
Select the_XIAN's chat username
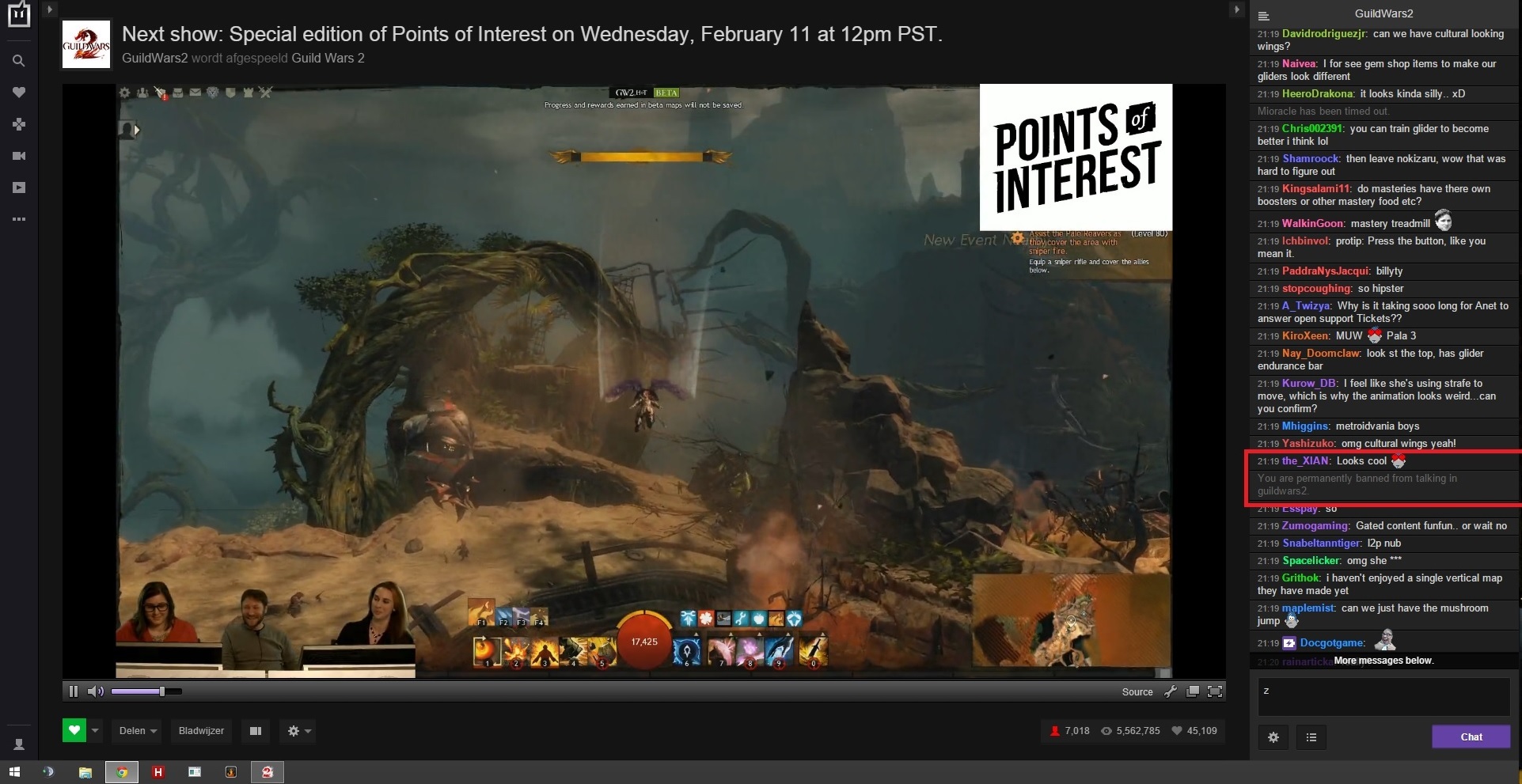tap(1305, 461)
